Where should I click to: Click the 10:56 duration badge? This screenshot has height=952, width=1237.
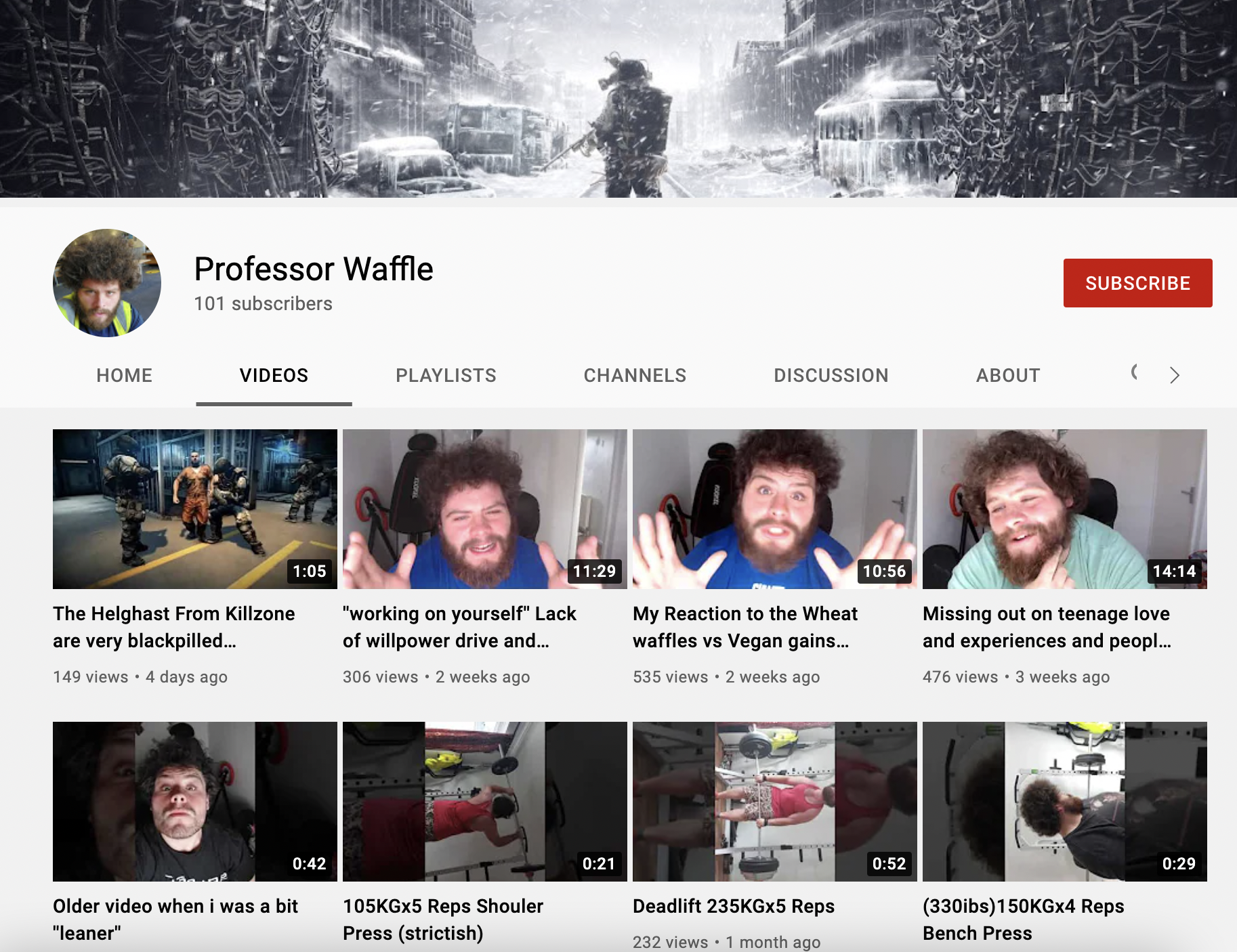click(x=884, y=571)
